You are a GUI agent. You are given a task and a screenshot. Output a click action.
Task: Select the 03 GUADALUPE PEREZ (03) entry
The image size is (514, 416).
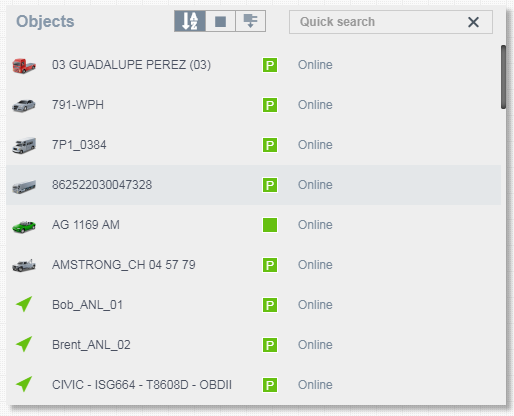[131, 65]
